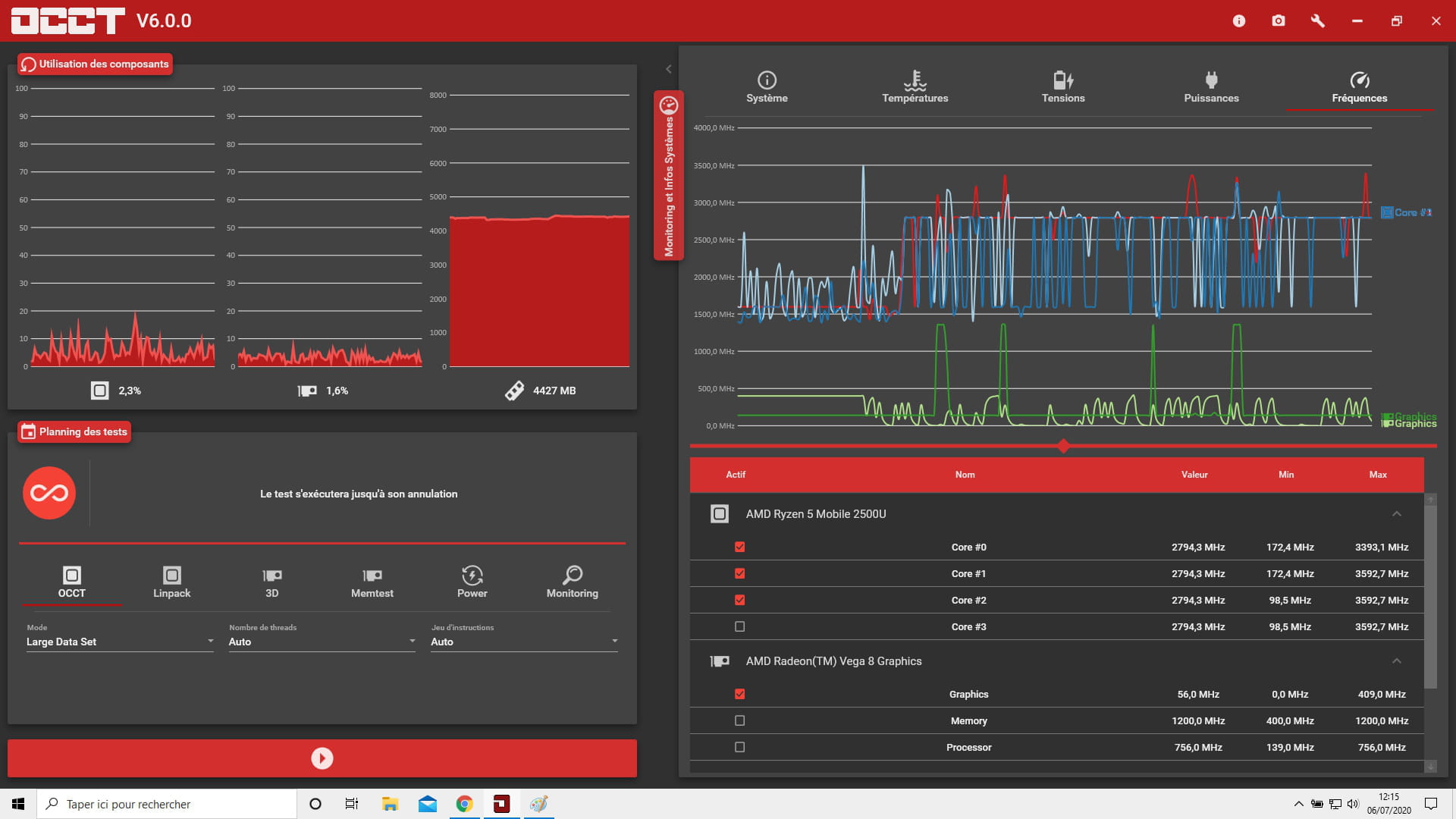This screenshot has width=1456, height=819.
Task: Click the Windows search box
Action: (167, 804)
